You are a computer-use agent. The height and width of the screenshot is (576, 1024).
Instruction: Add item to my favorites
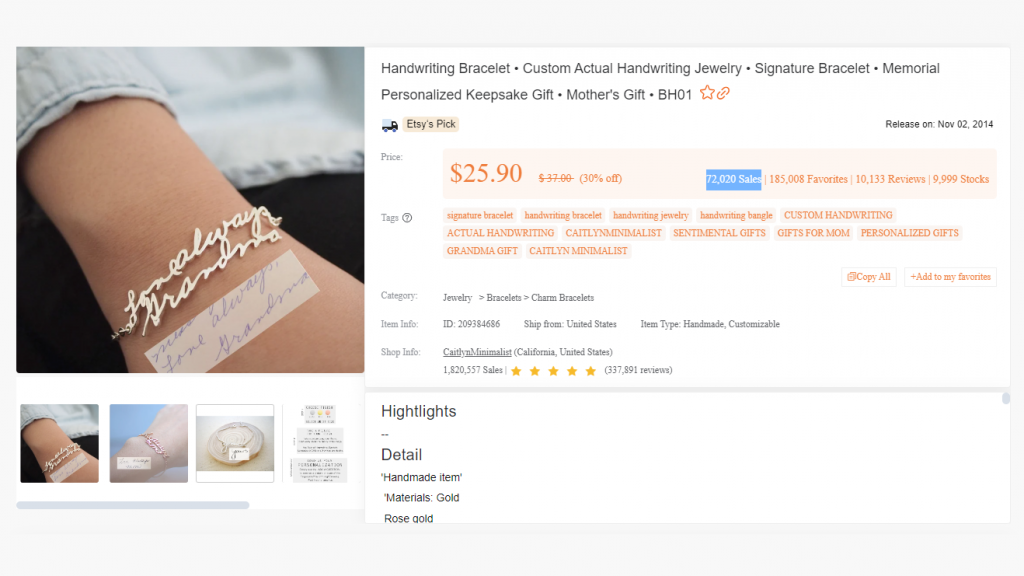pos(950,277)
